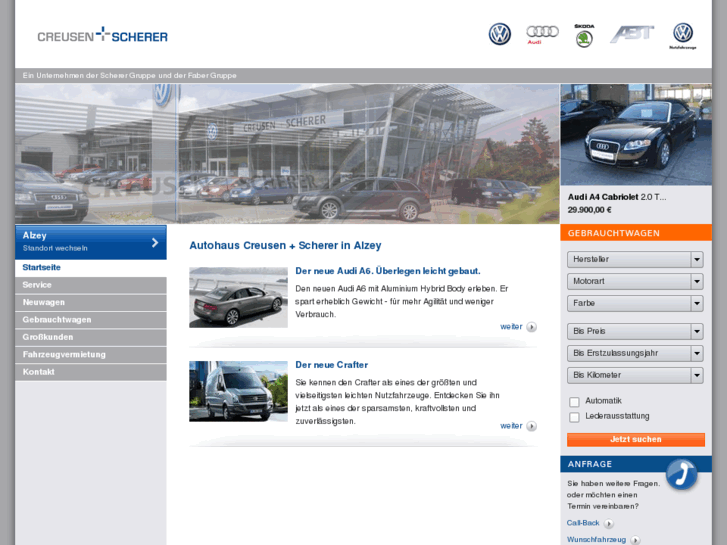Open the ABT brand logo

coord(632,34)
